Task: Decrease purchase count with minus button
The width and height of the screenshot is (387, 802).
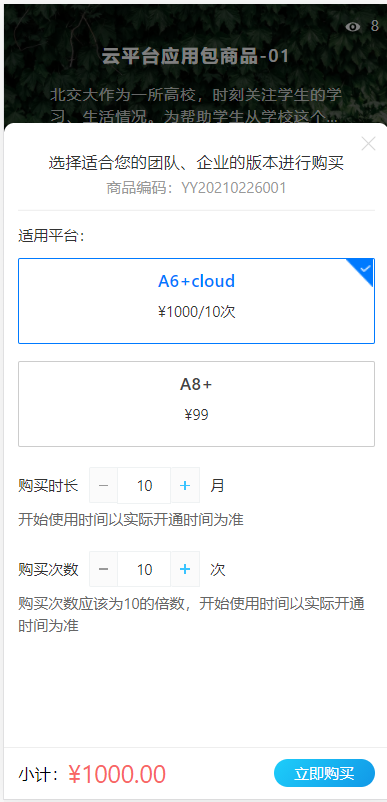Action: pos(104,569)
